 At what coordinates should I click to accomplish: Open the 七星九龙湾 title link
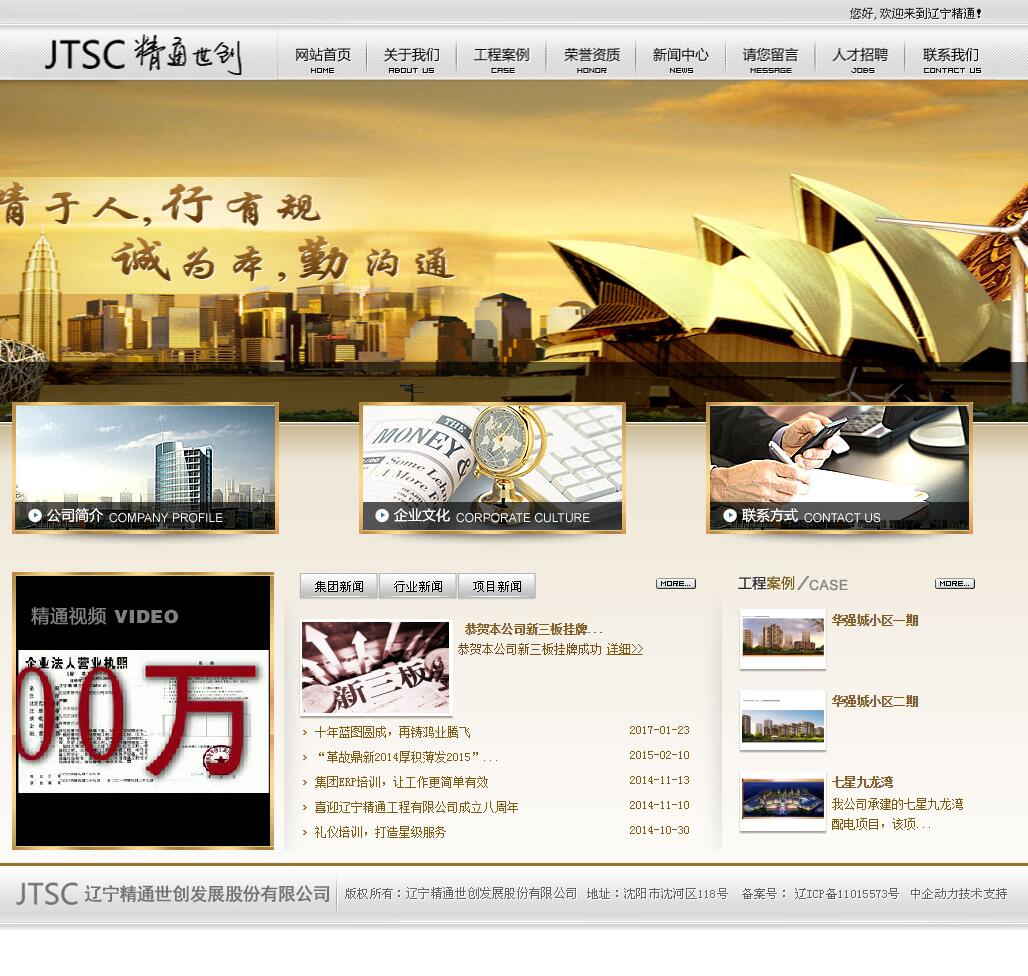862,782
